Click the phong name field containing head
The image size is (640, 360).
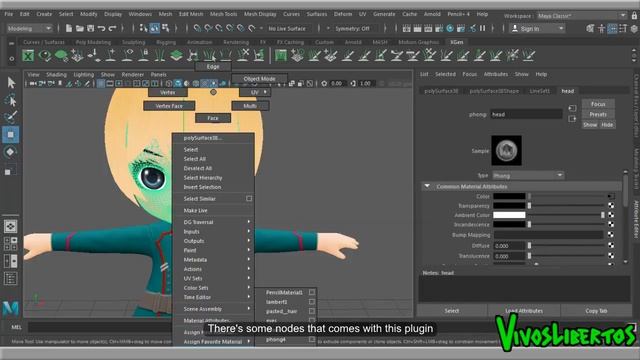(527, 114)
